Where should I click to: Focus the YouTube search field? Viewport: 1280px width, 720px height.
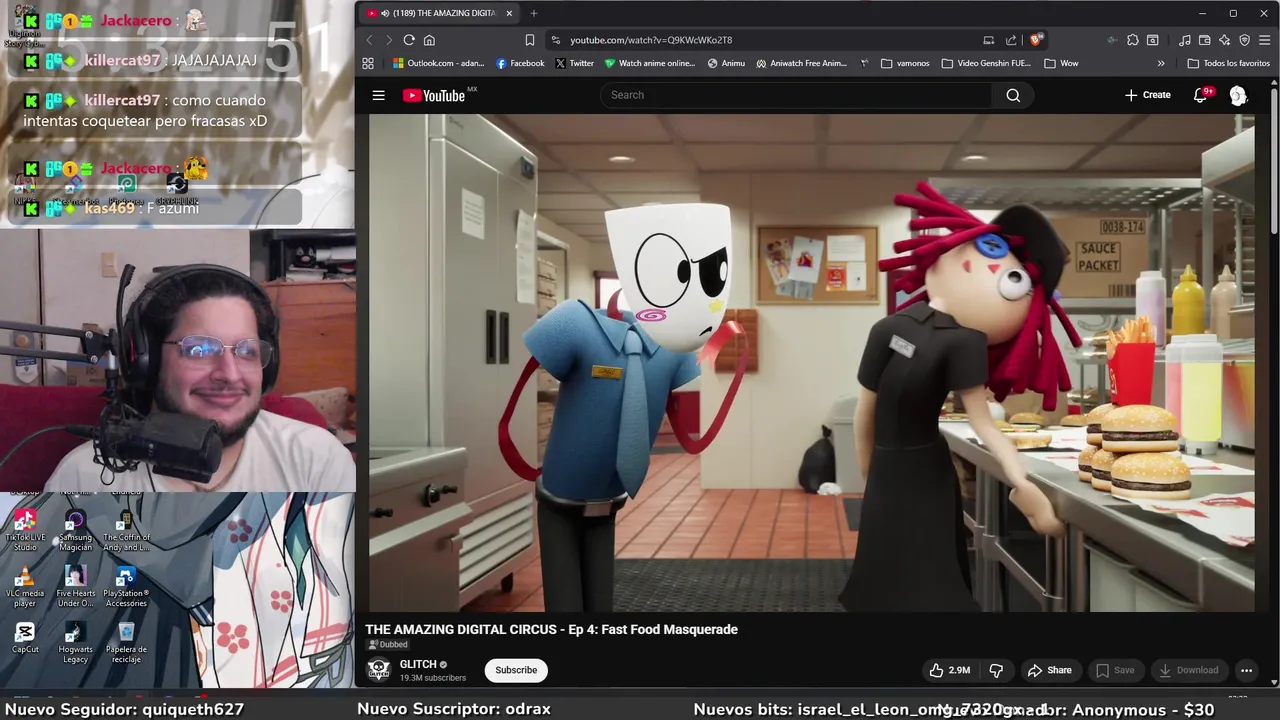(x=797, y=95)
